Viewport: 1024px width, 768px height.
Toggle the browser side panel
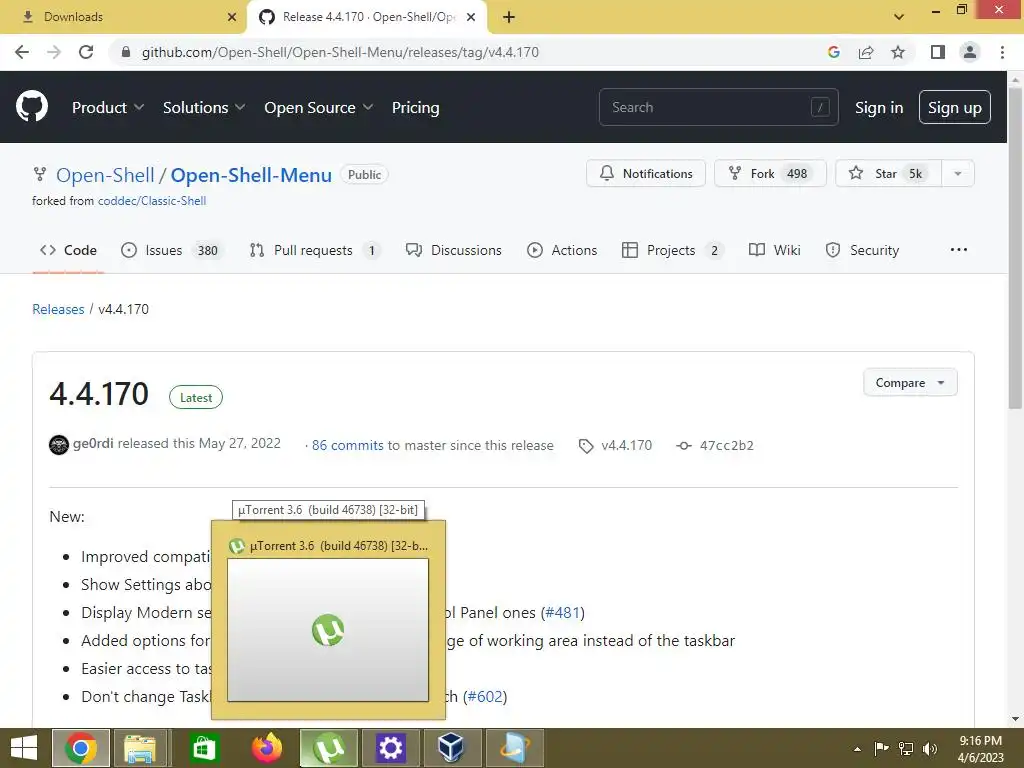point(938,52)
